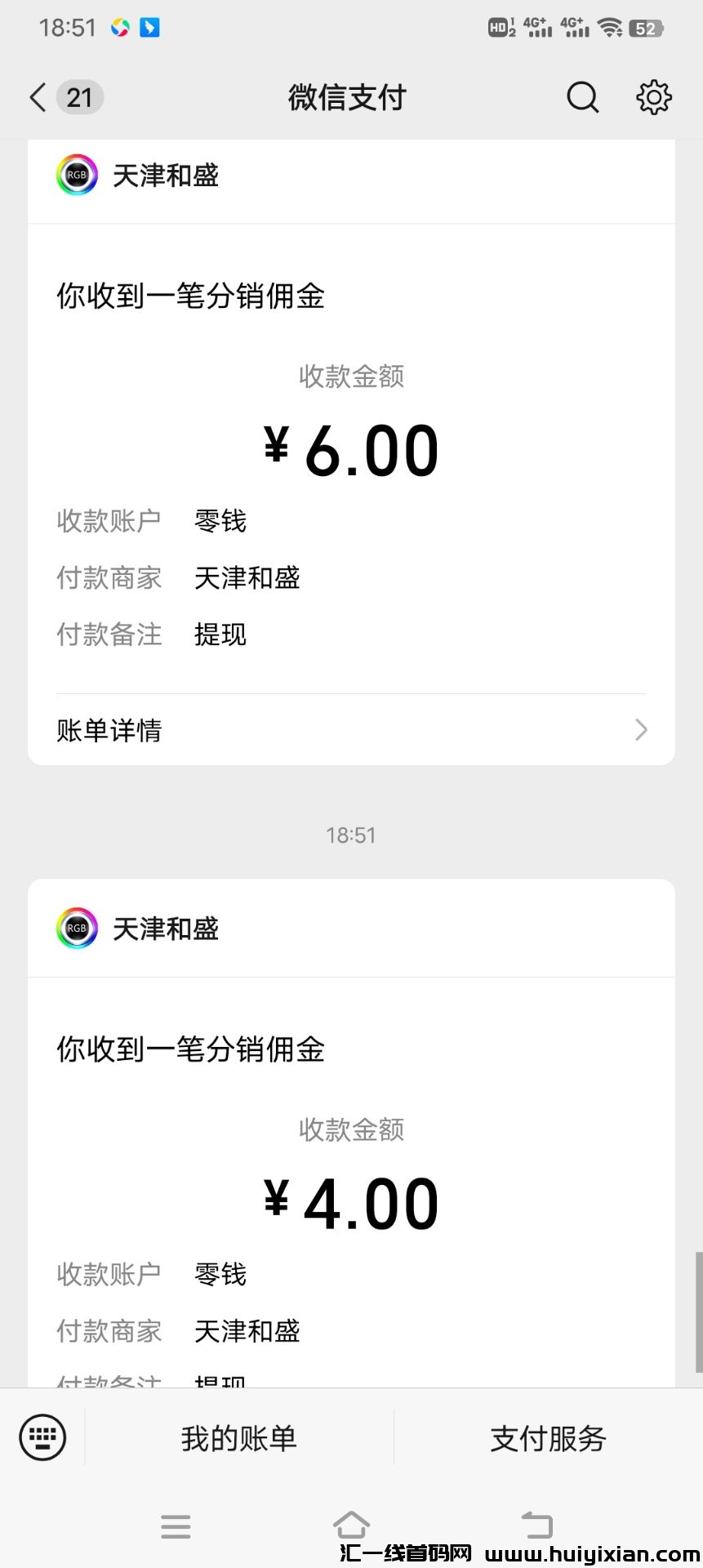Click the scrollbar thumb on right edge
703x1568 pixels.
point(699,1311)
